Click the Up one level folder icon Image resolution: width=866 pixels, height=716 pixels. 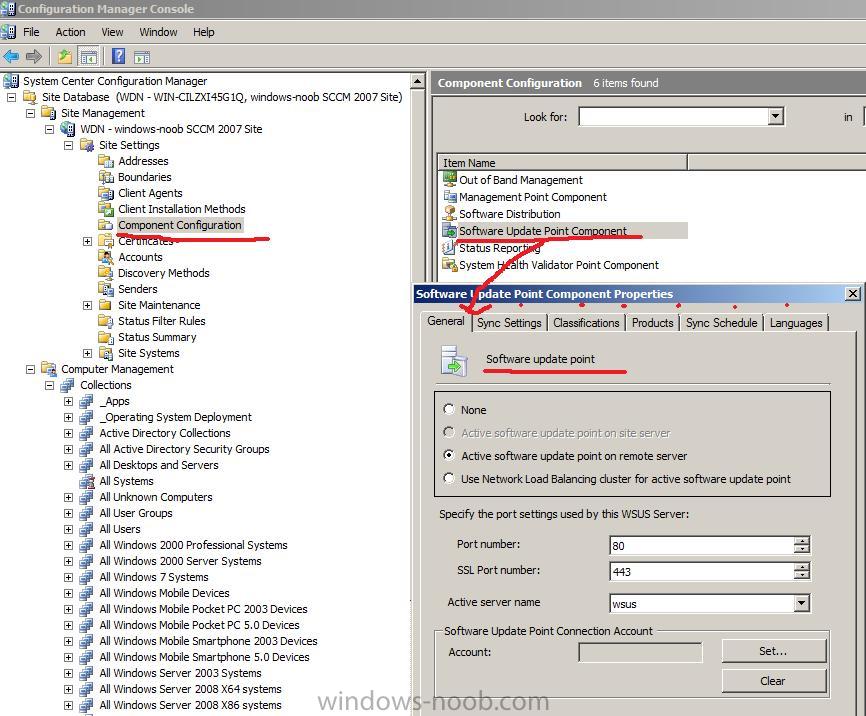click(x=65, y=56)
